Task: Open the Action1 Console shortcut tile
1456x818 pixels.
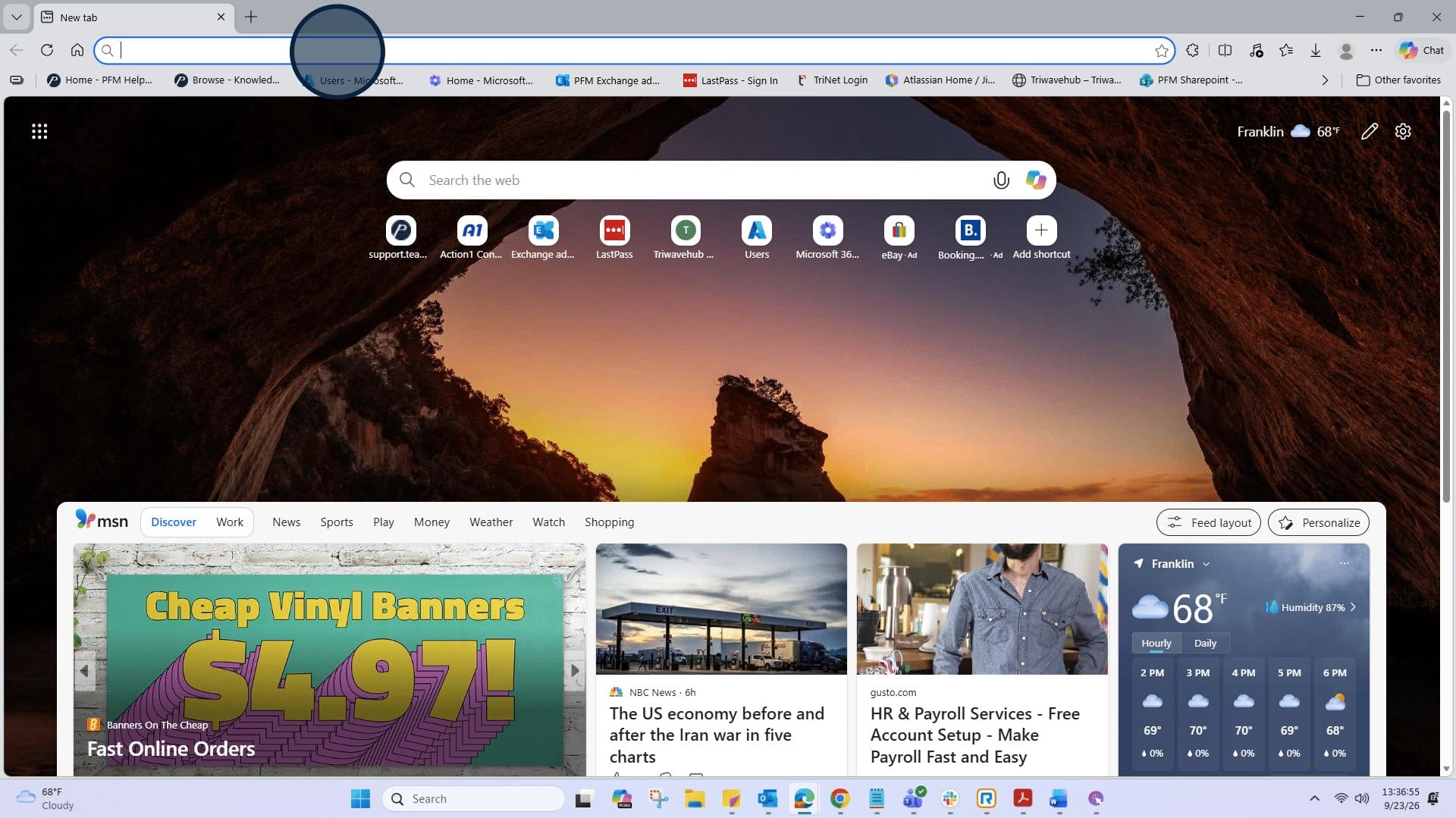Action: point(471,237)
